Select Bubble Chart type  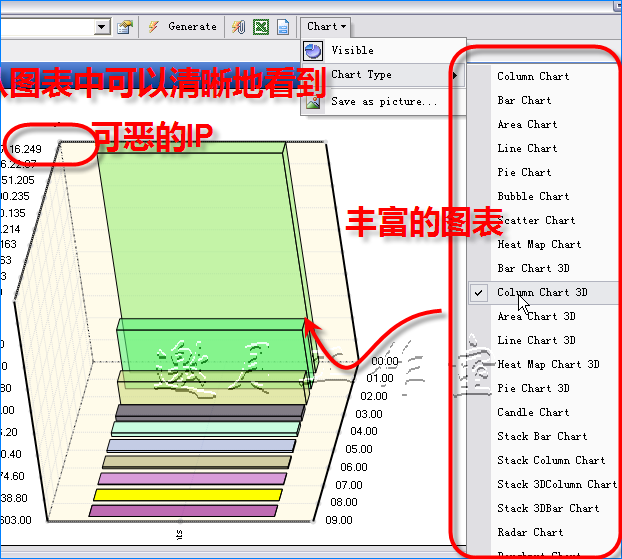pyautogui.click(x=533, y=196)
